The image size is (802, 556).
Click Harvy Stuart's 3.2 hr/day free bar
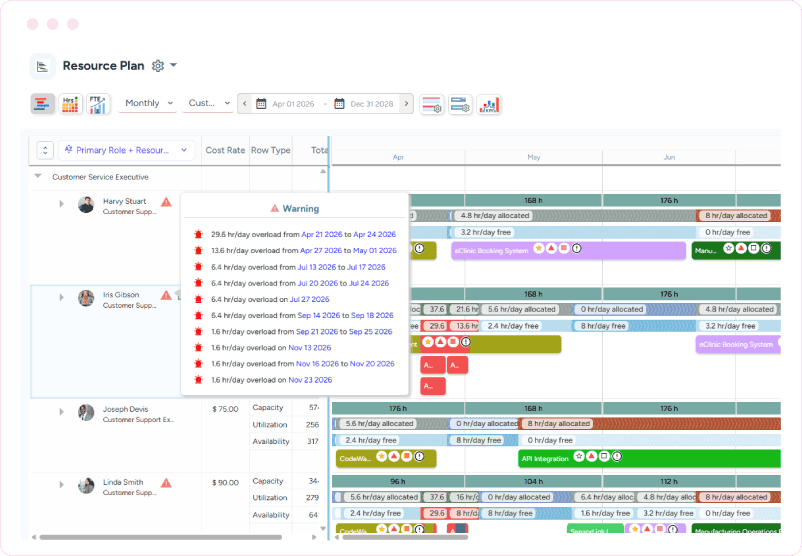[x=572, y=232]
